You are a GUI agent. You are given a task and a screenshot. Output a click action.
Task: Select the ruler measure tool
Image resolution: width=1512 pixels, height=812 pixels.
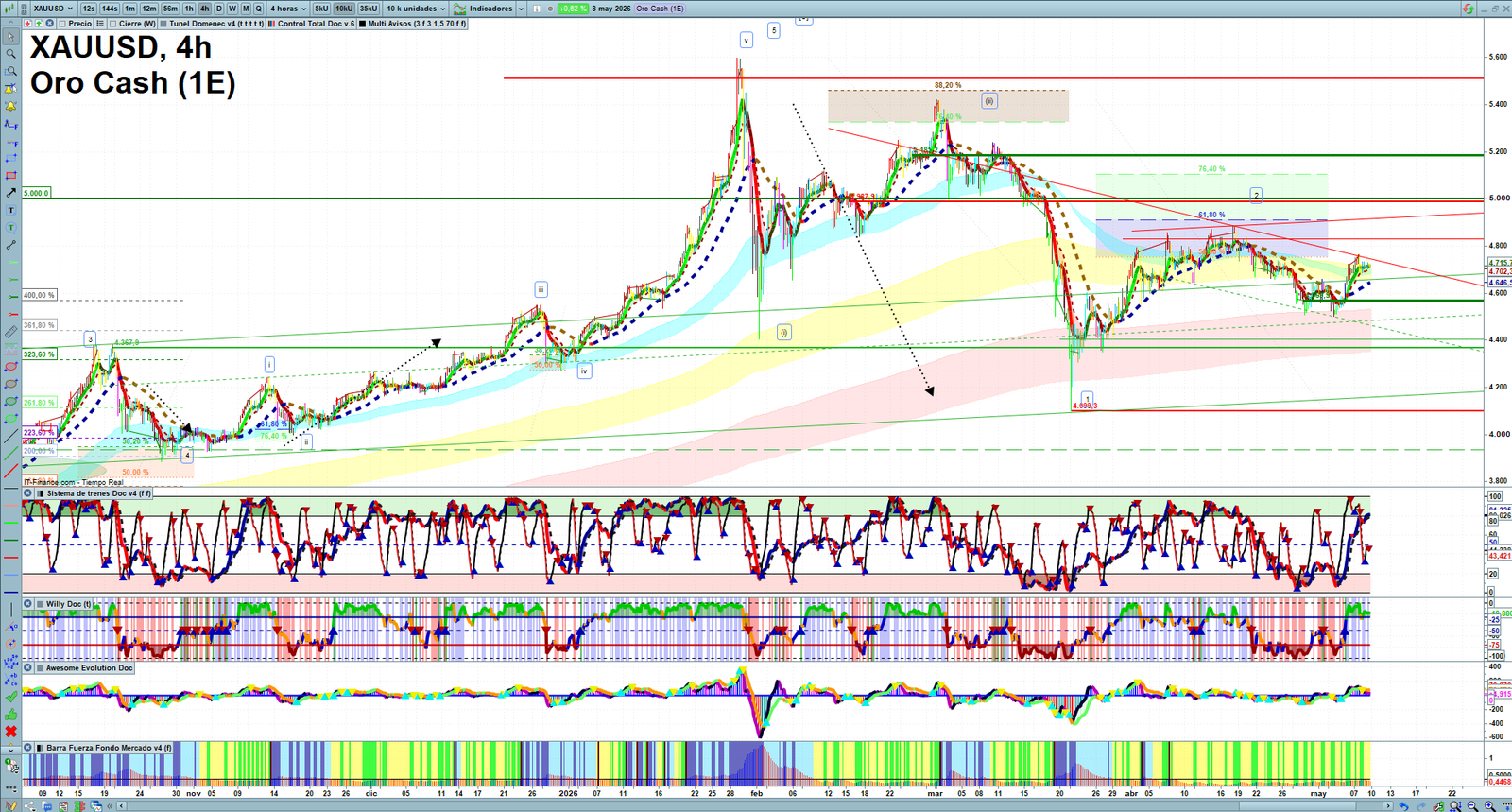(x=10, y=332)
